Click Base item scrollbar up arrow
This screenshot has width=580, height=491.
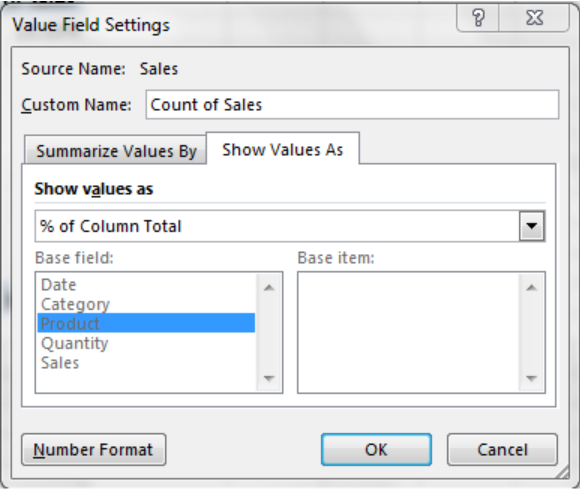tap(531, 287)
